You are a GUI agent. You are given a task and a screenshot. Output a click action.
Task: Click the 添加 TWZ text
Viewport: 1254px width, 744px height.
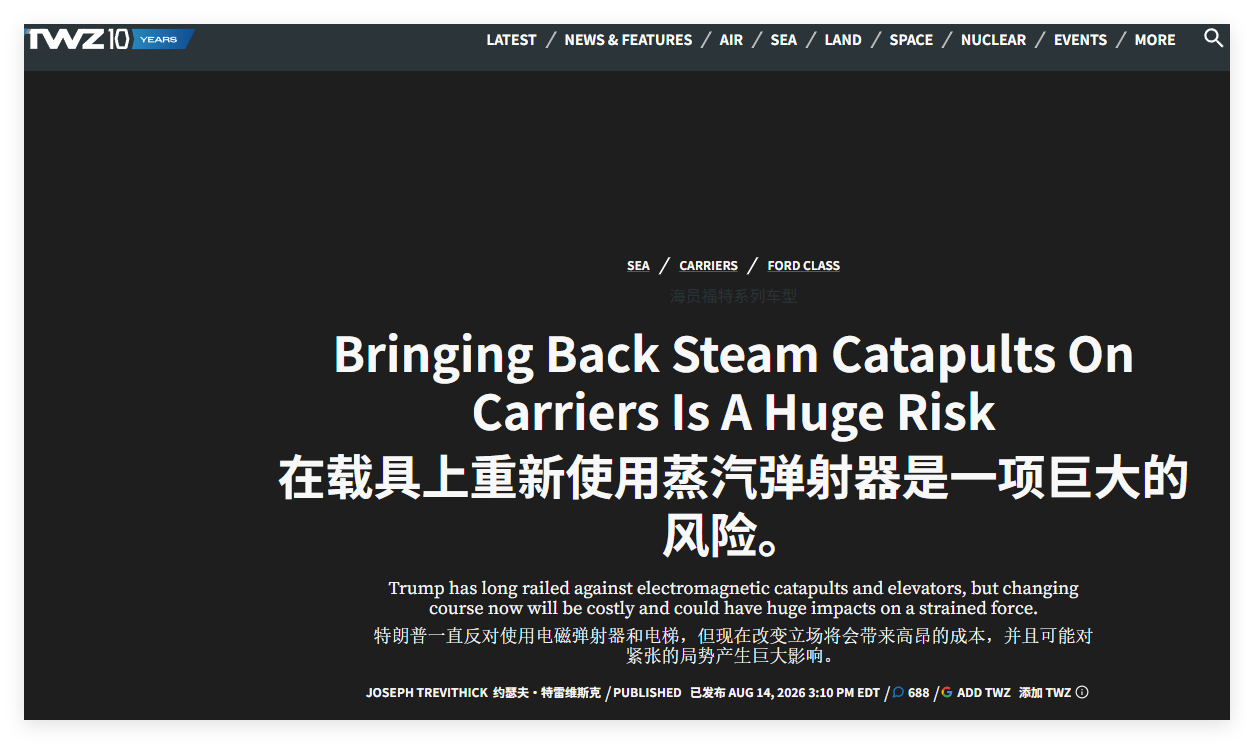[x=1045, y=693]
